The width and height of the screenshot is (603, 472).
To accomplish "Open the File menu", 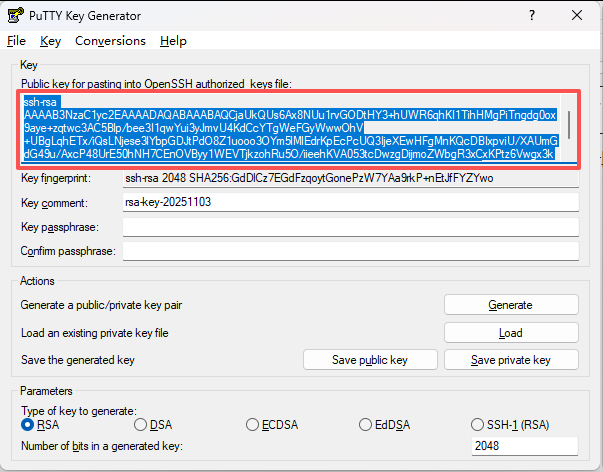I will 16,41.
